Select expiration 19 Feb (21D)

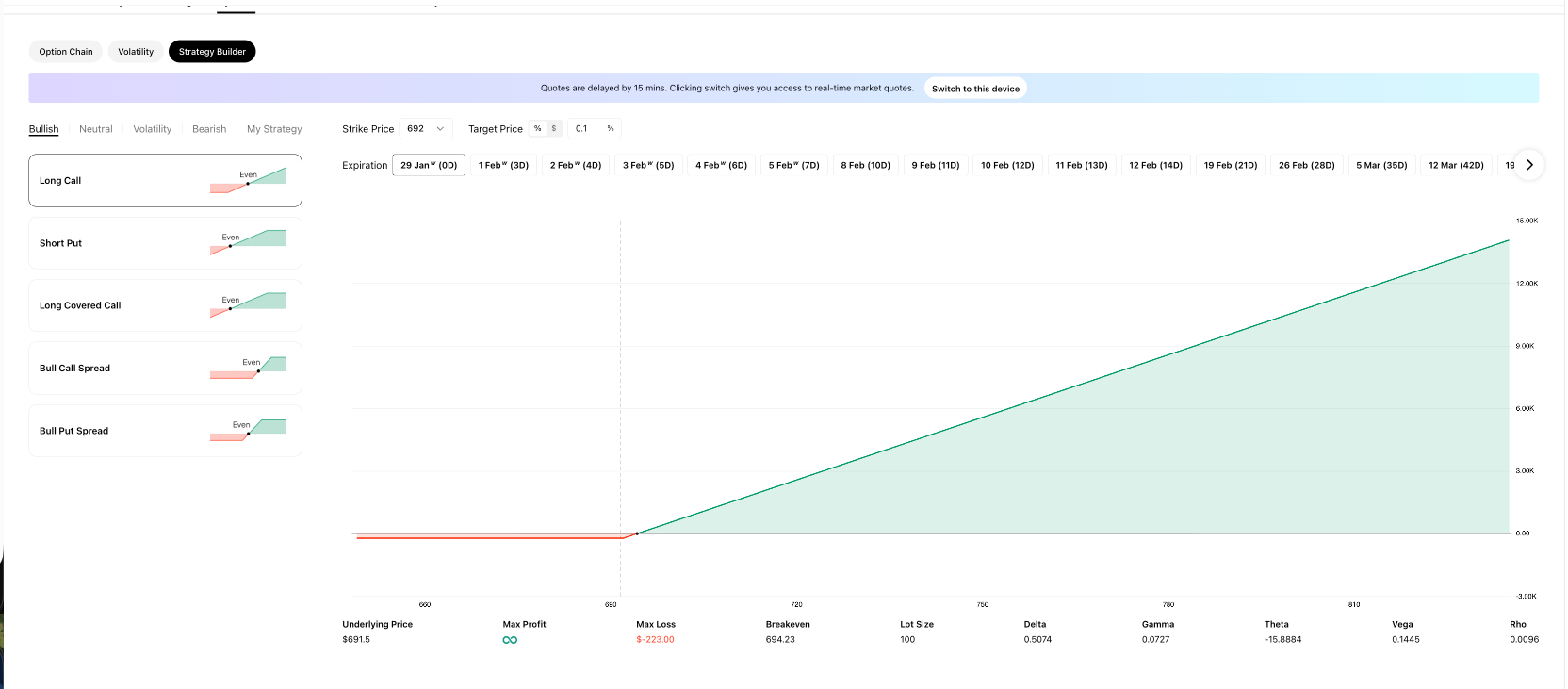tap(1231, 165)
